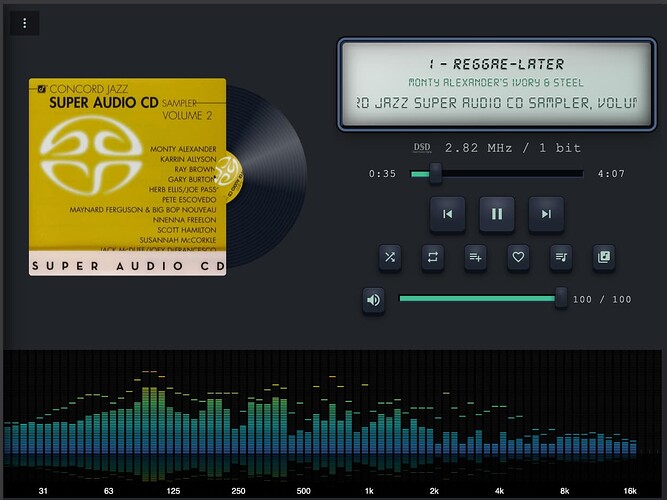Open the music library icon
The width and height of the screenshot is (667, 500).
[604, 257]
